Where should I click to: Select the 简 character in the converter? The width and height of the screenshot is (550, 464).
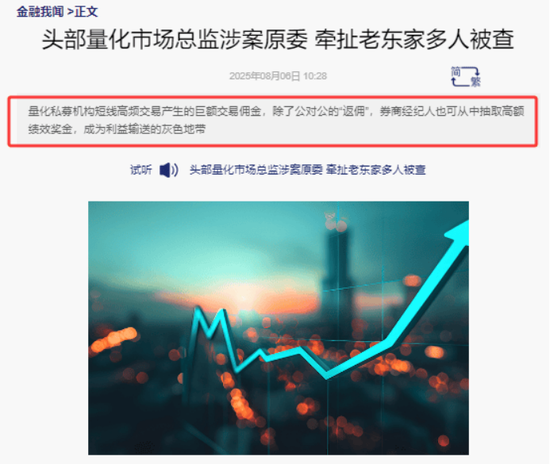[x=456, y=72]
